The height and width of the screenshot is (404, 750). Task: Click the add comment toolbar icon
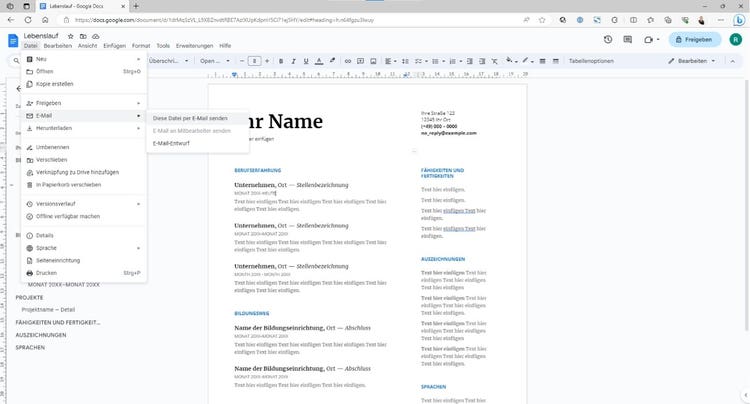(x=360, y=61)
